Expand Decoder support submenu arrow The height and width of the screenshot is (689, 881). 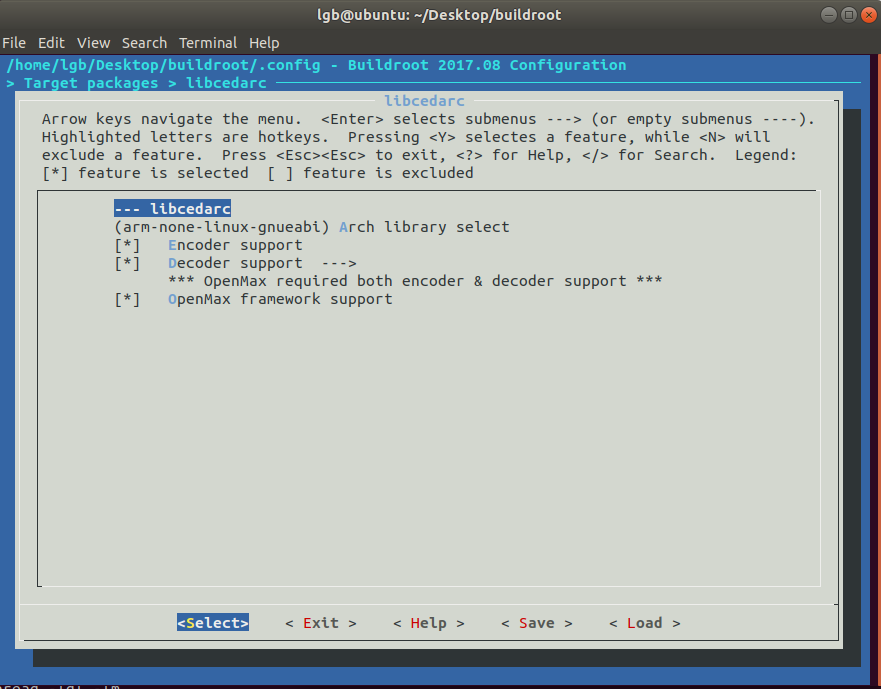[x=339, y=264]
